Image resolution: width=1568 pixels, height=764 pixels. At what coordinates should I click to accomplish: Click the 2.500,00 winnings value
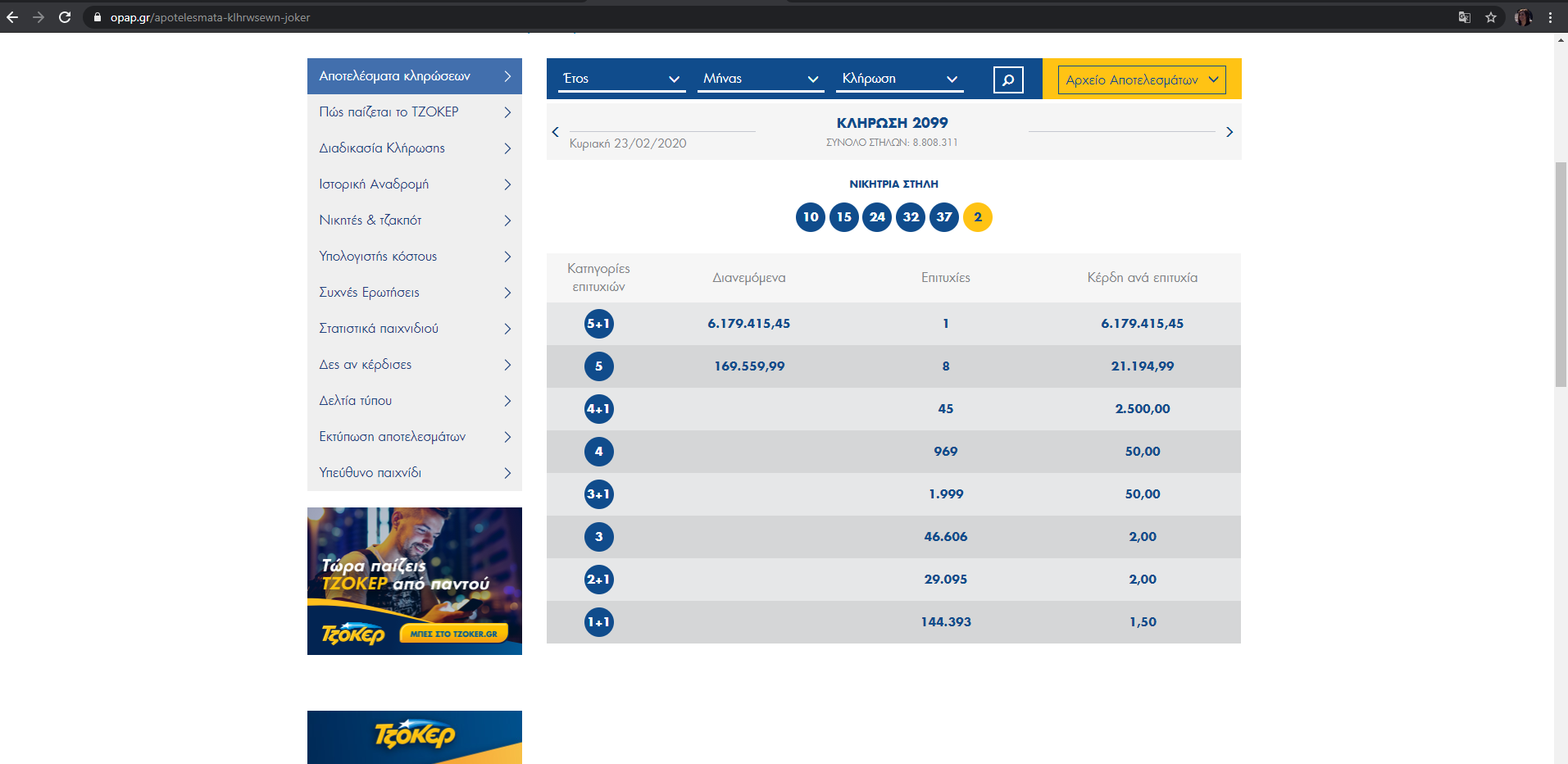tap(1143, 409)
